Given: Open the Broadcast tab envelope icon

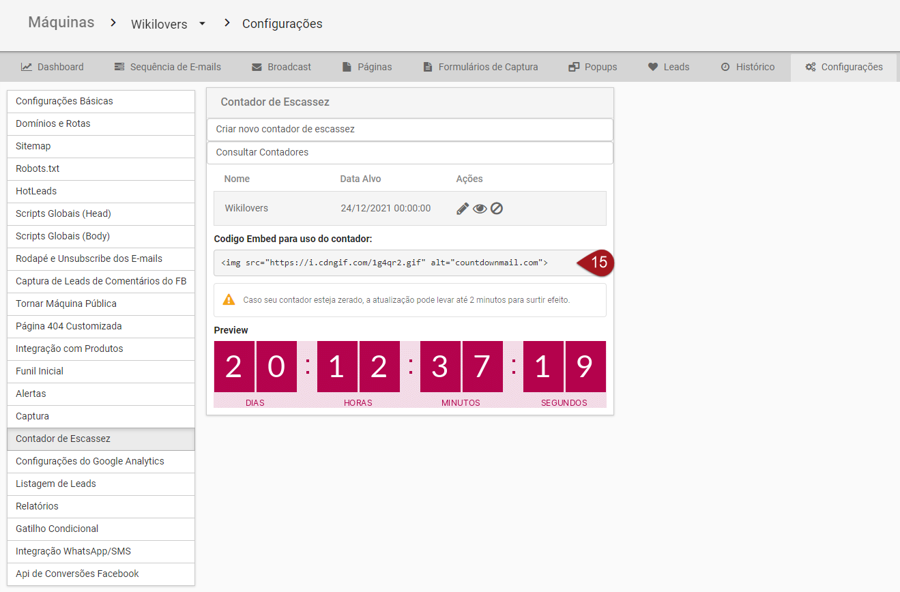Looking at the screenshot, I should pos(257,67).
